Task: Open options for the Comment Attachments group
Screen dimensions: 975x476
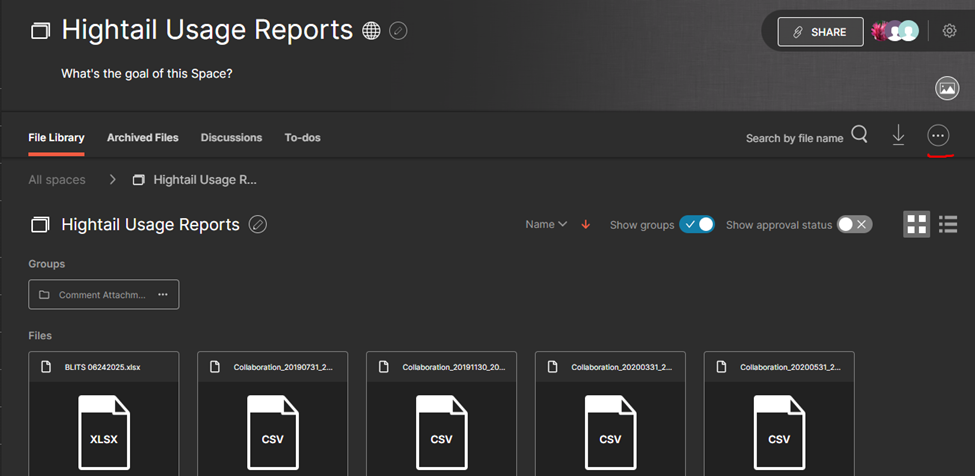Action: click(163, 295)
